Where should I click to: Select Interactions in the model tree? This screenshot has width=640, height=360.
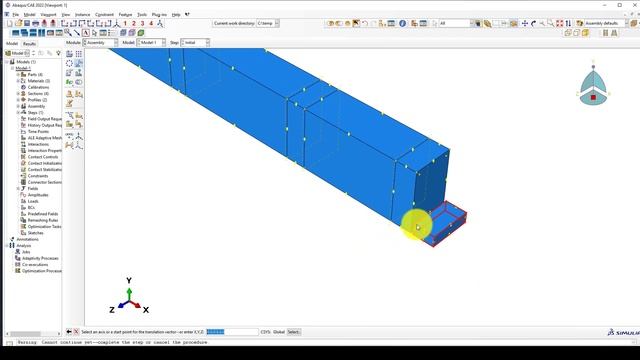(38, 144)
